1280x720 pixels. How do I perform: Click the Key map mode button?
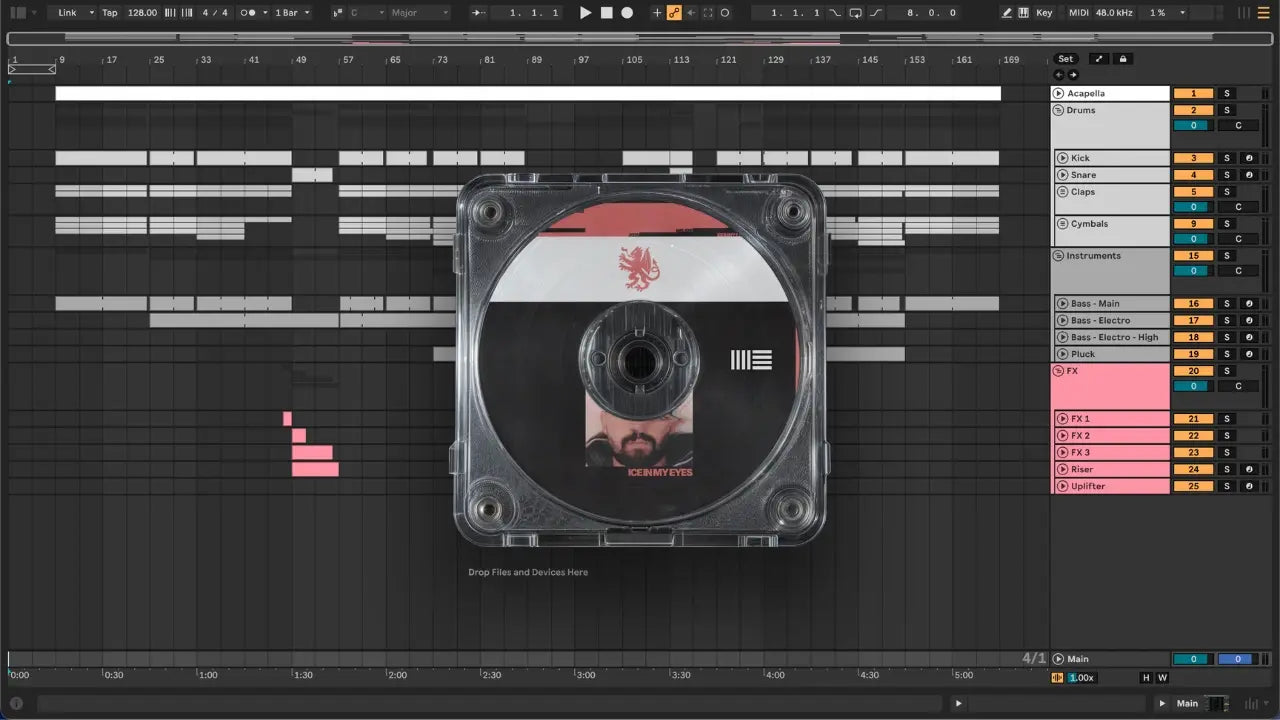click(x=1044, y=13)
